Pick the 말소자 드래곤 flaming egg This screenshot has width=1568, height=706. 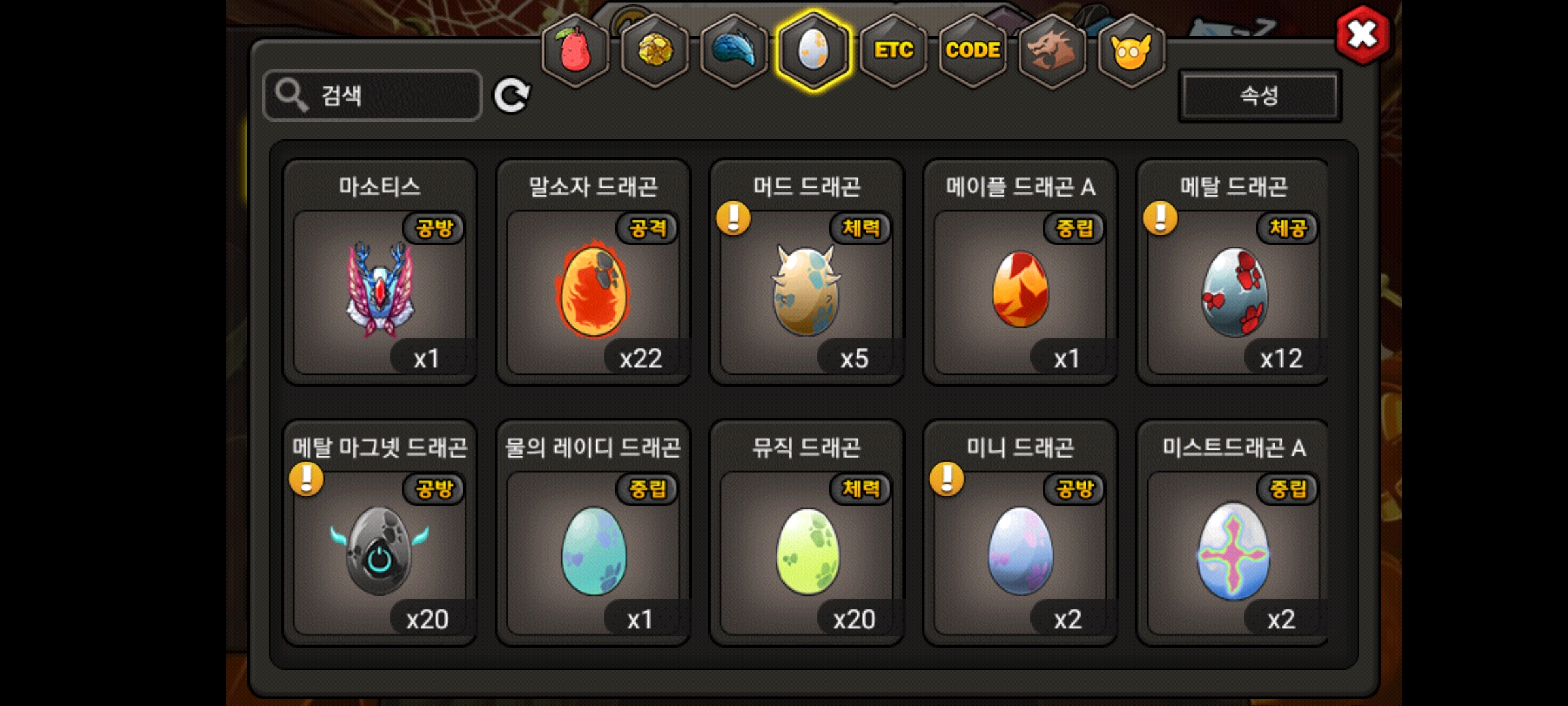[593, 272]
